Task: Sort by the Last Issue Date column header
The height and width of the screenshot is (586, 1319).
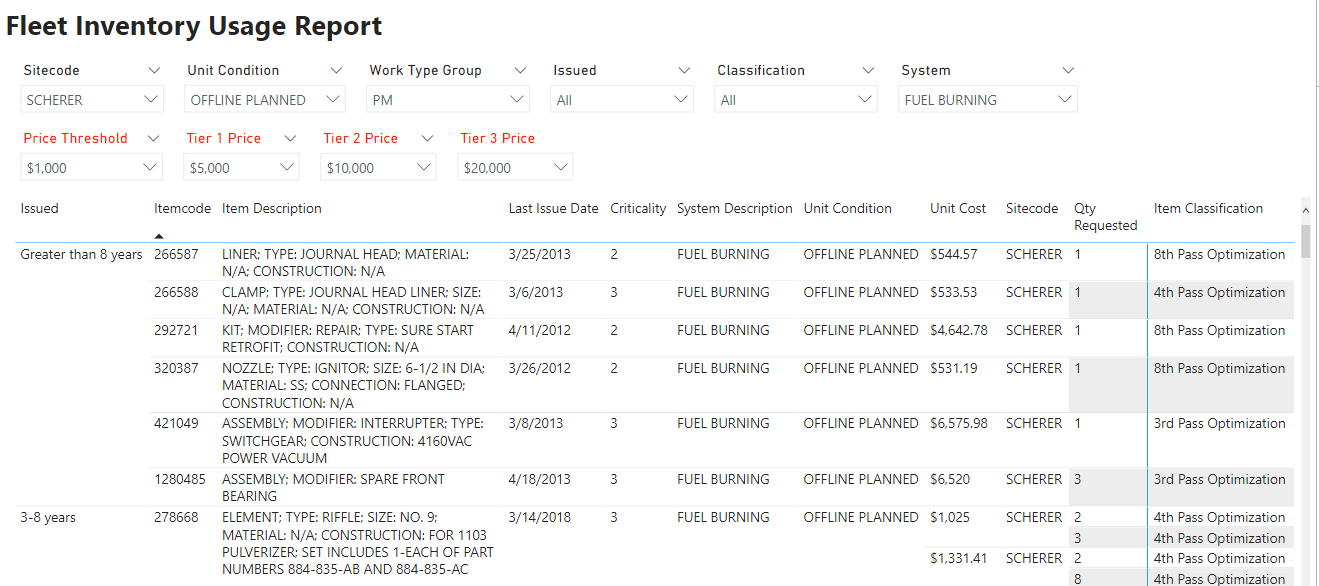Action: [553, 209]
